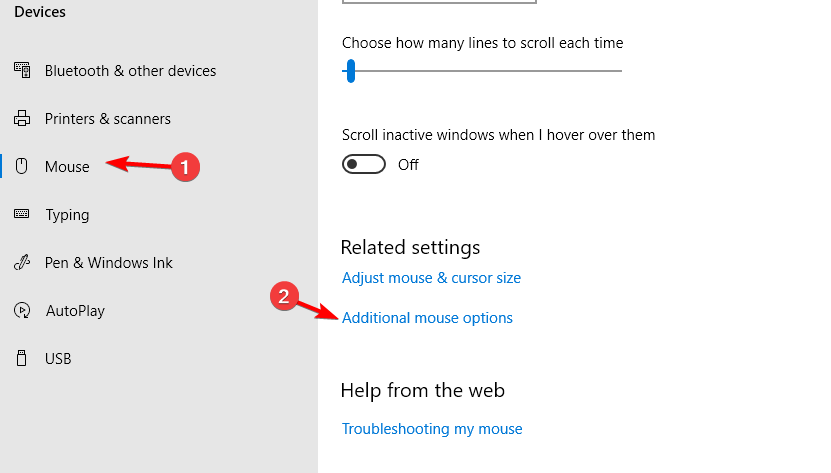Open Adjust mouse & cursor size link
This screenshot has height=473, width=831.
[431, 278]
